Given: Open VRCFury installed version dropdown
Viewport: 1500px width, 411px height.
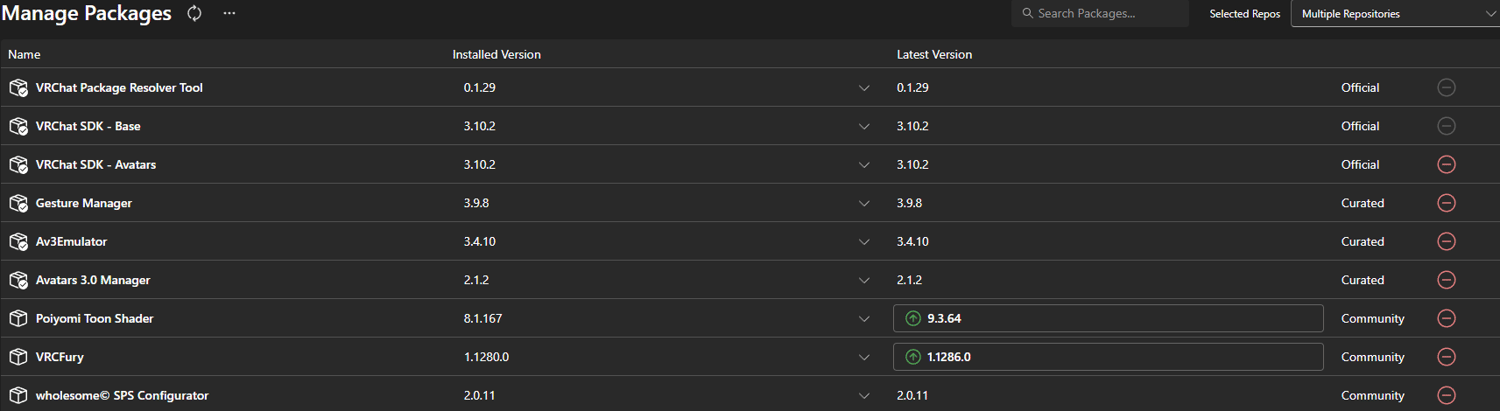Looking at the screenshot, I should 864,357.
